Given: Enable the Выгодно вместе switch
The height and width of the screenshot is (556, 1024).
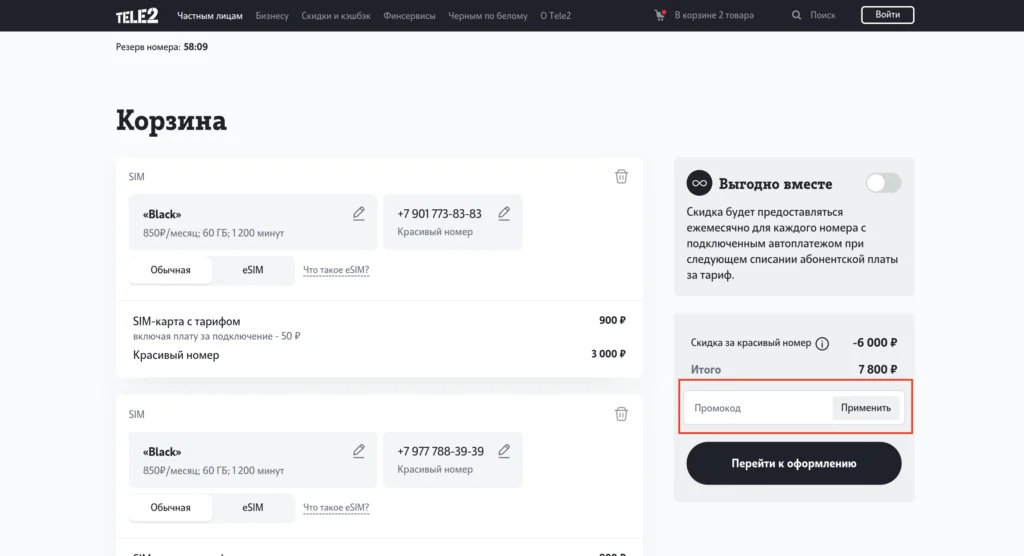Looking at the screenshot, I should 883,183.
